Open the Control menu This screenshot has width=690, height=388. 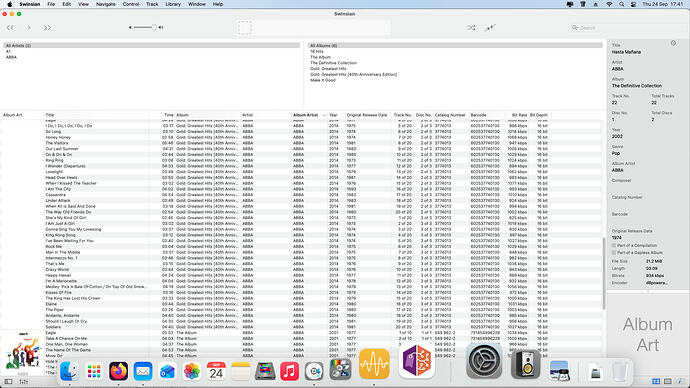coord(131,4)
